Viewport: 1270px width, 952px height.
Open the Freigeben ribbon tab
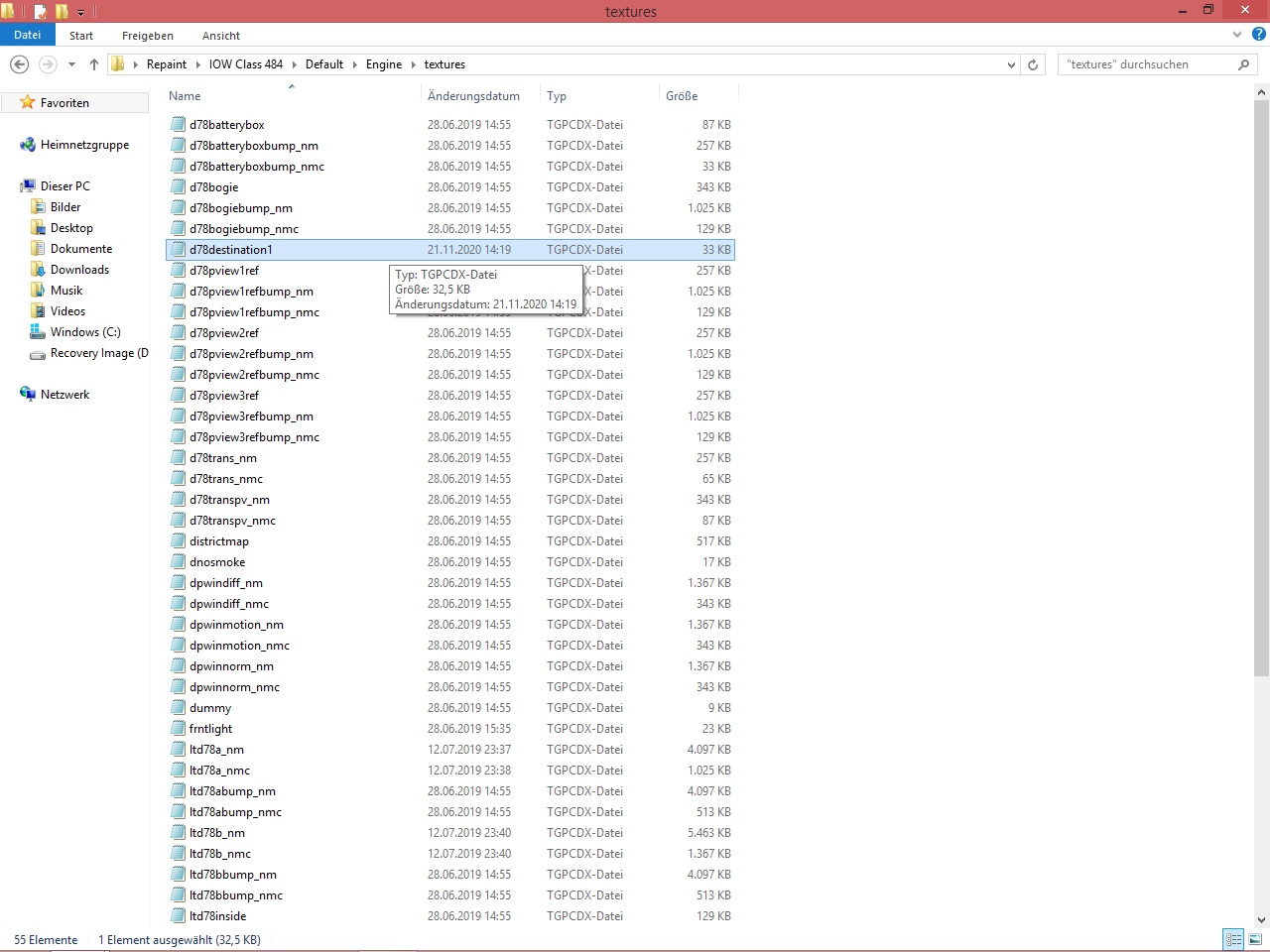click(148, 36)
